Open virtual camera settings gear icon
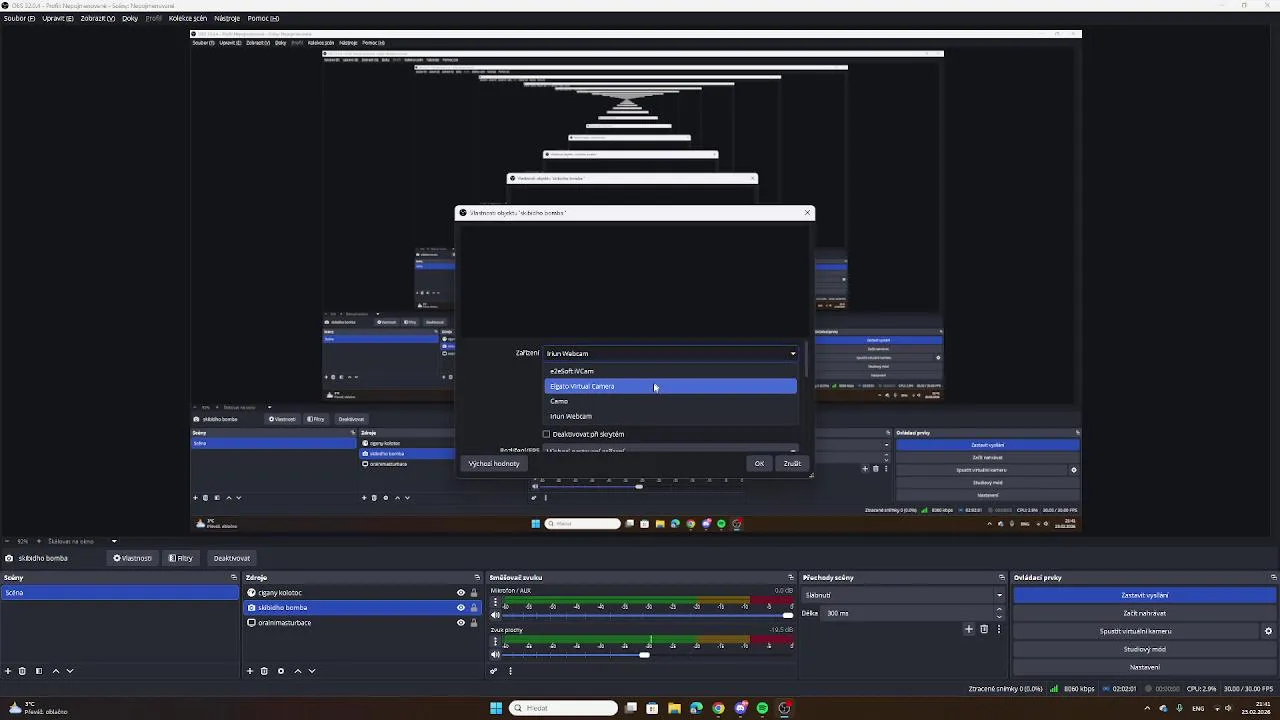1280x720 pixels. pos(1268,631)
